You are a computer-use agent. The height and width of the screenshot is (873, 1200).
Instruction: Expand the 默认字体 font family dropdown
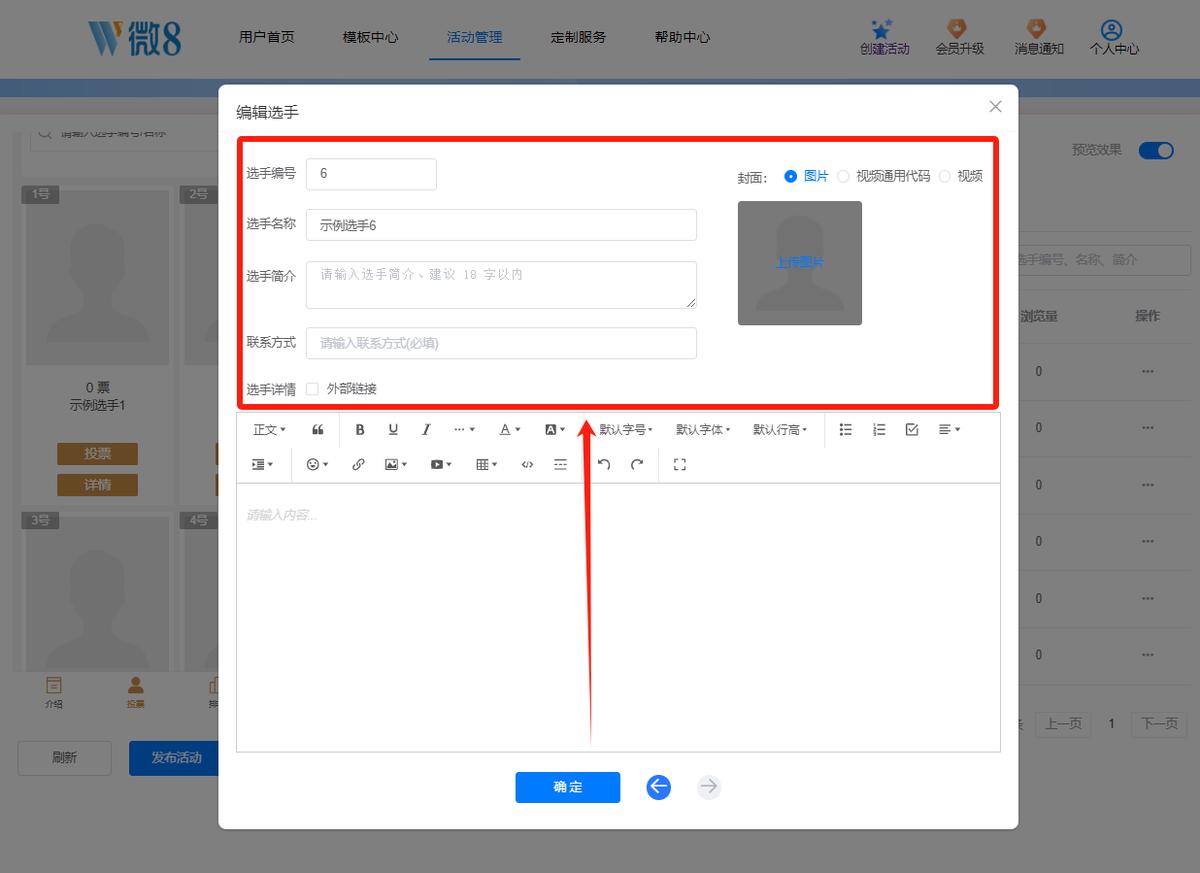click(703, 429)
